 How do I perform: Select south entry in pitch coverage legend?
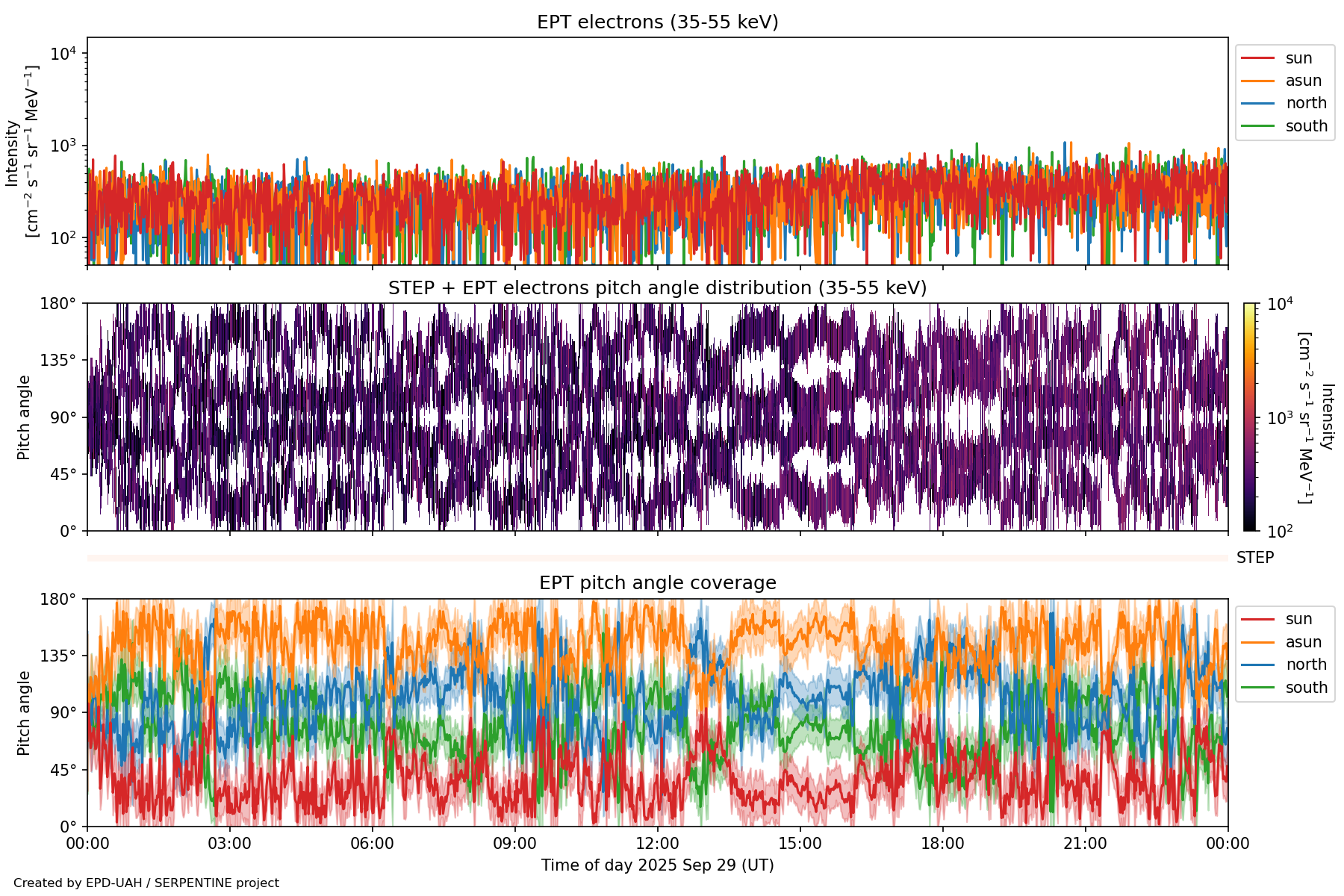point(1306,688)
